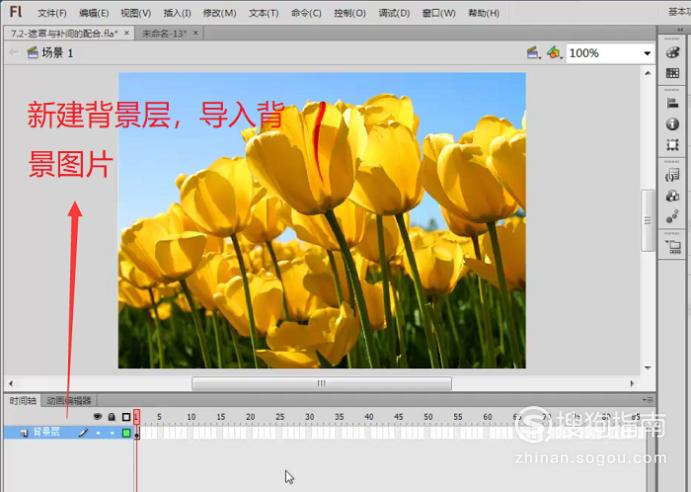
Task: Open the 视图(V) menu
Action: (136, 13)
